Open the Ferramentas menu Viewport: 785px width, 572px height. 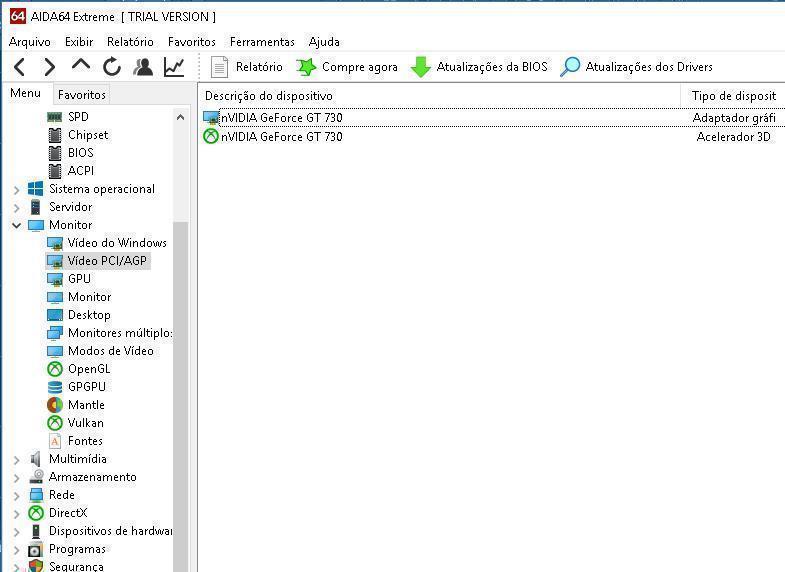pyautogui.click(x=262, y=42)
